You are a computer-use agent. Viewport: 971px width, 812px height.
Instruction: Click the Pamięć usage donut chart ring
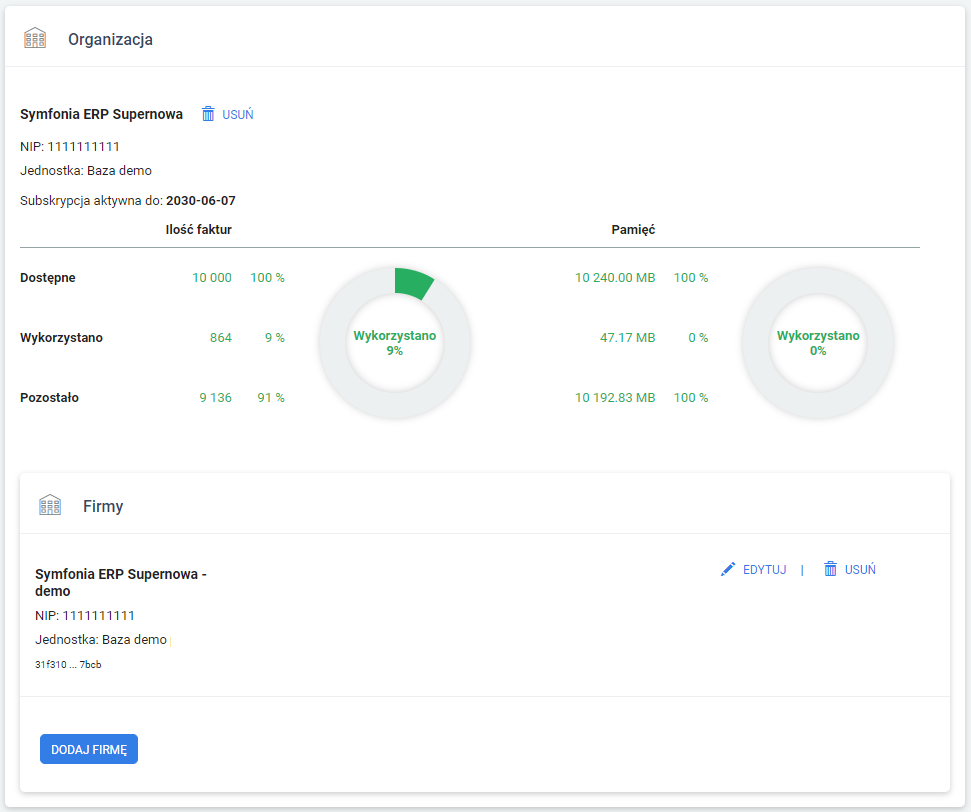[818, 279]
